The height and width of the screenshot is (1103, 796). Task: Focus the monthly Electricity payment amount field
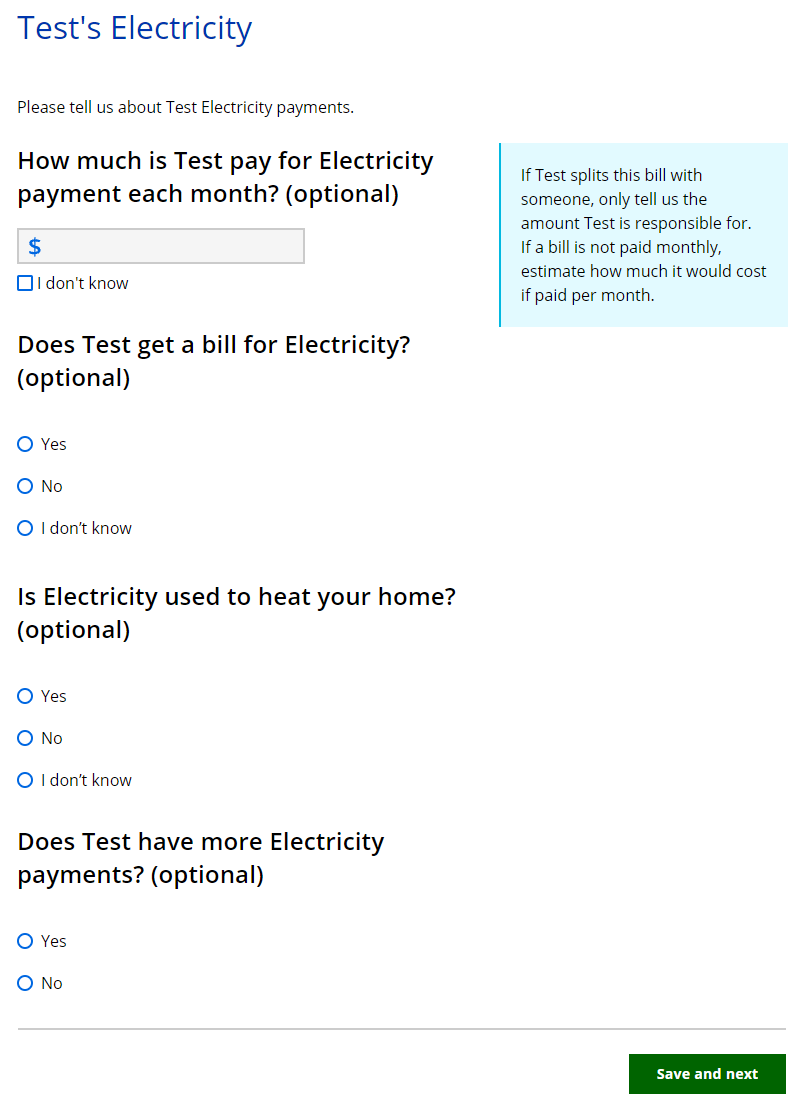point(170,247)
